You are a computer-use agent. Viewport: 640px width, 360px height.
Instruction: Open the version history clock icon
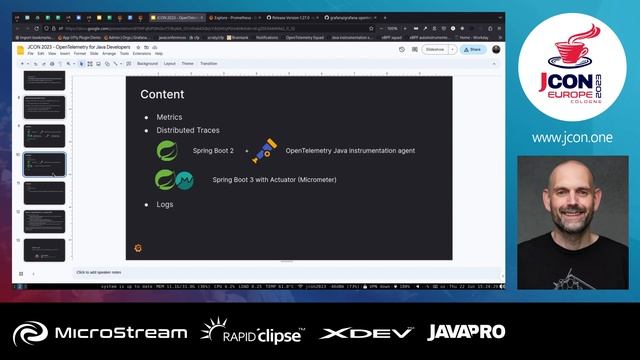point(402,49)
